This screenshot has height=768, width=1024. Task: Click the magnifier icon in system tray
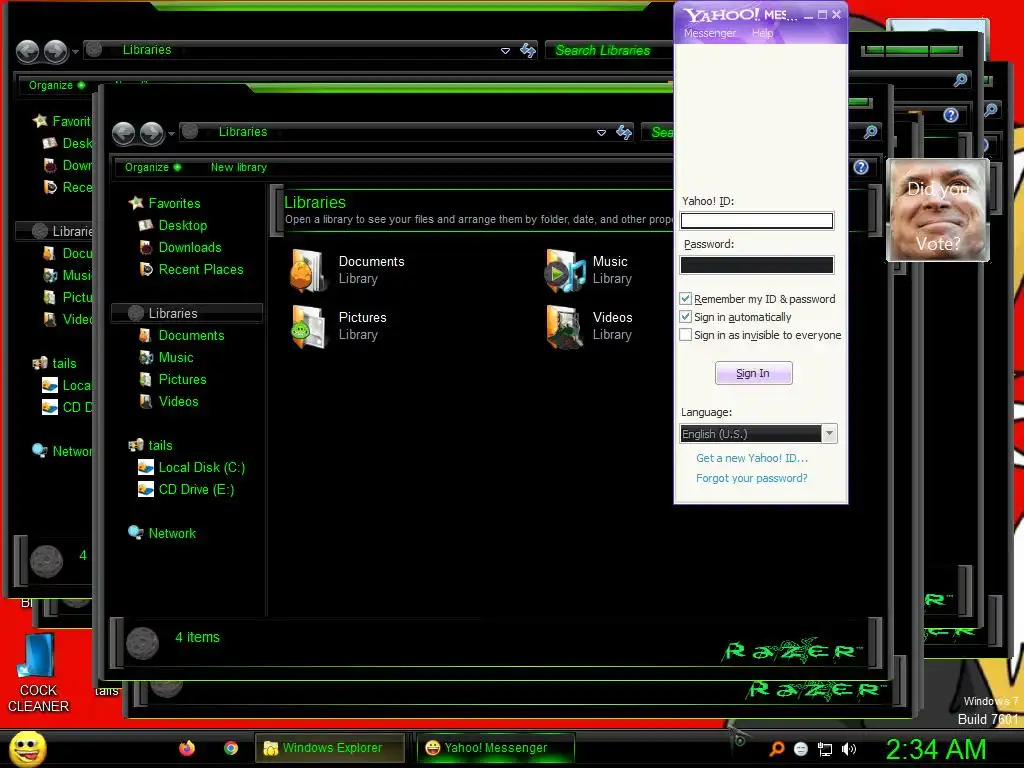777,748
